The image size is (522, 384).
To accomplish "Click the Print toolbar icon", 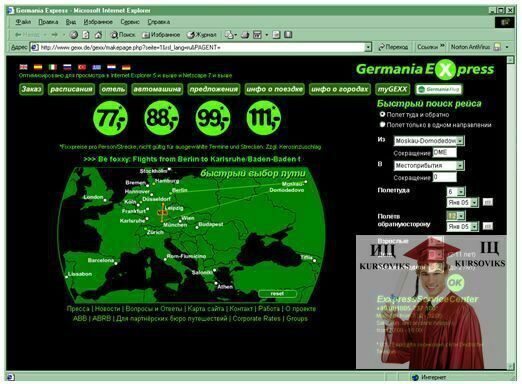I will 245,35.
